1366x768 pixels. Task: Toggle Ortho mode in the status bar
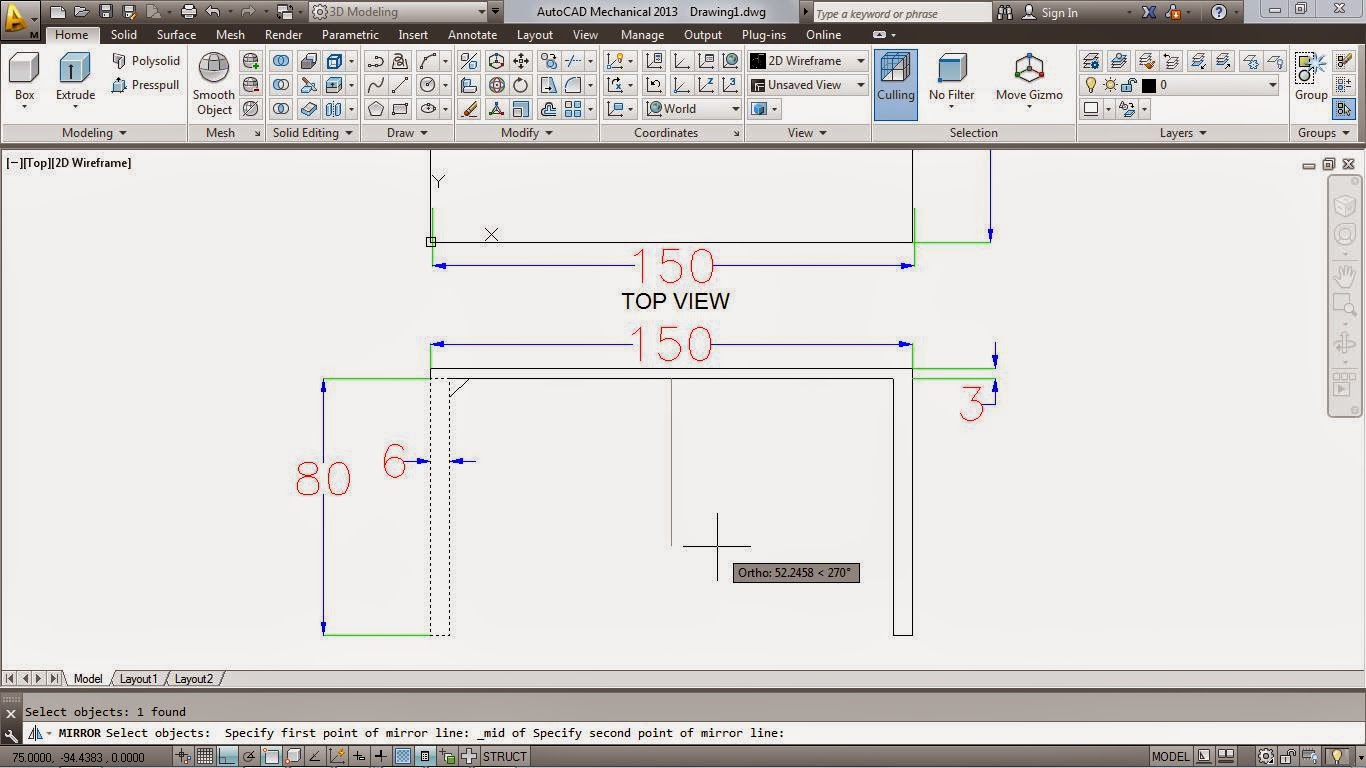229,756
